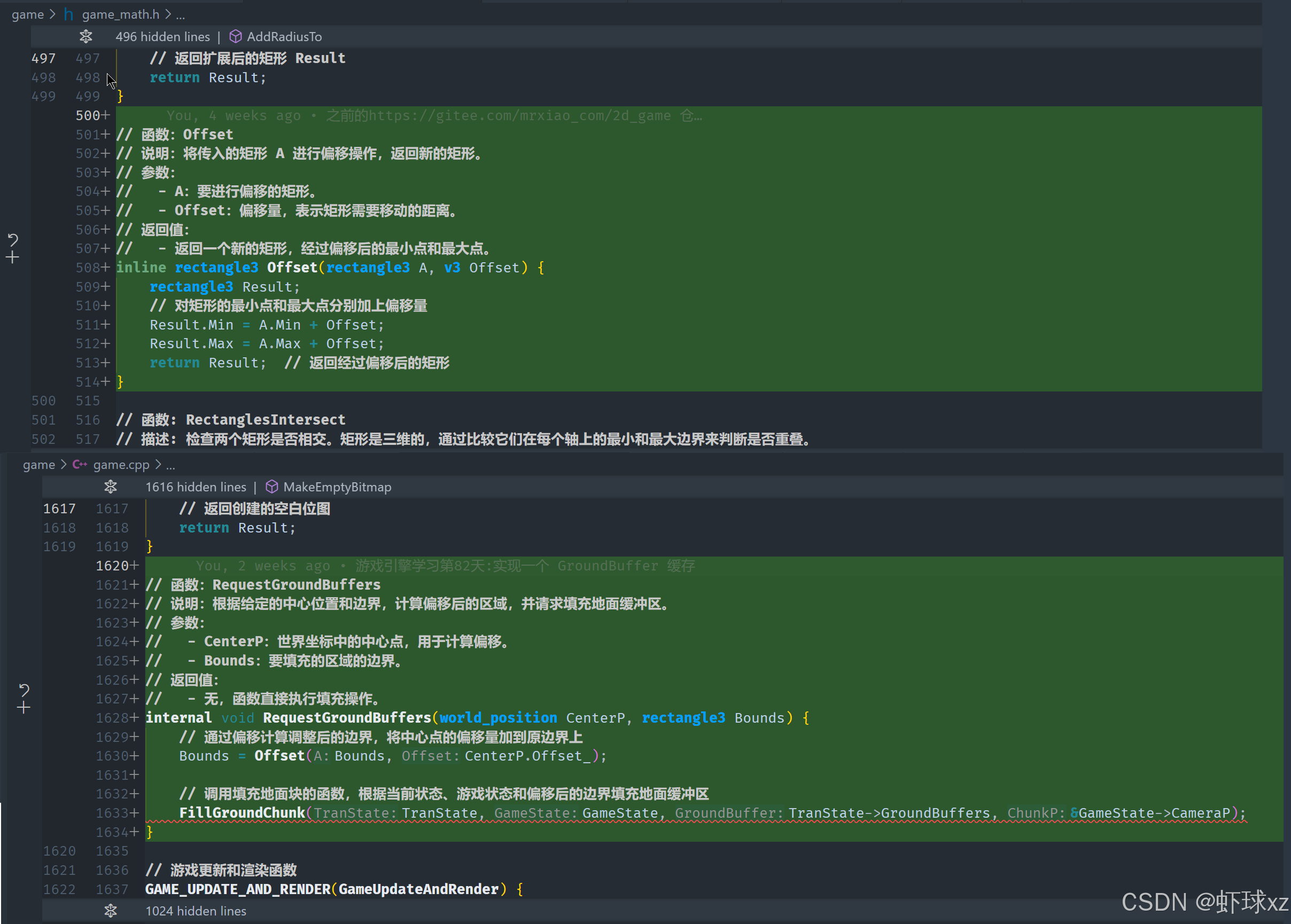
Task: Expand the 496 hidden lines fold icon
Action: pyautogui.click(x=86, y=36)
